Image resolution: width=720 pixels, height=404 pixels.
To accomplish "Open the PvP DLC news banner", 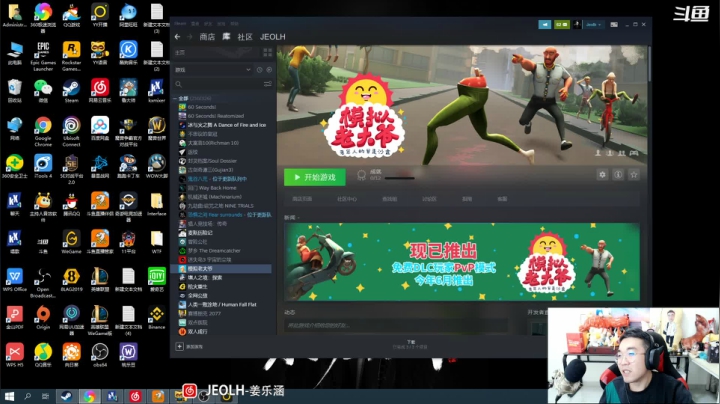I will coord(462,262).
